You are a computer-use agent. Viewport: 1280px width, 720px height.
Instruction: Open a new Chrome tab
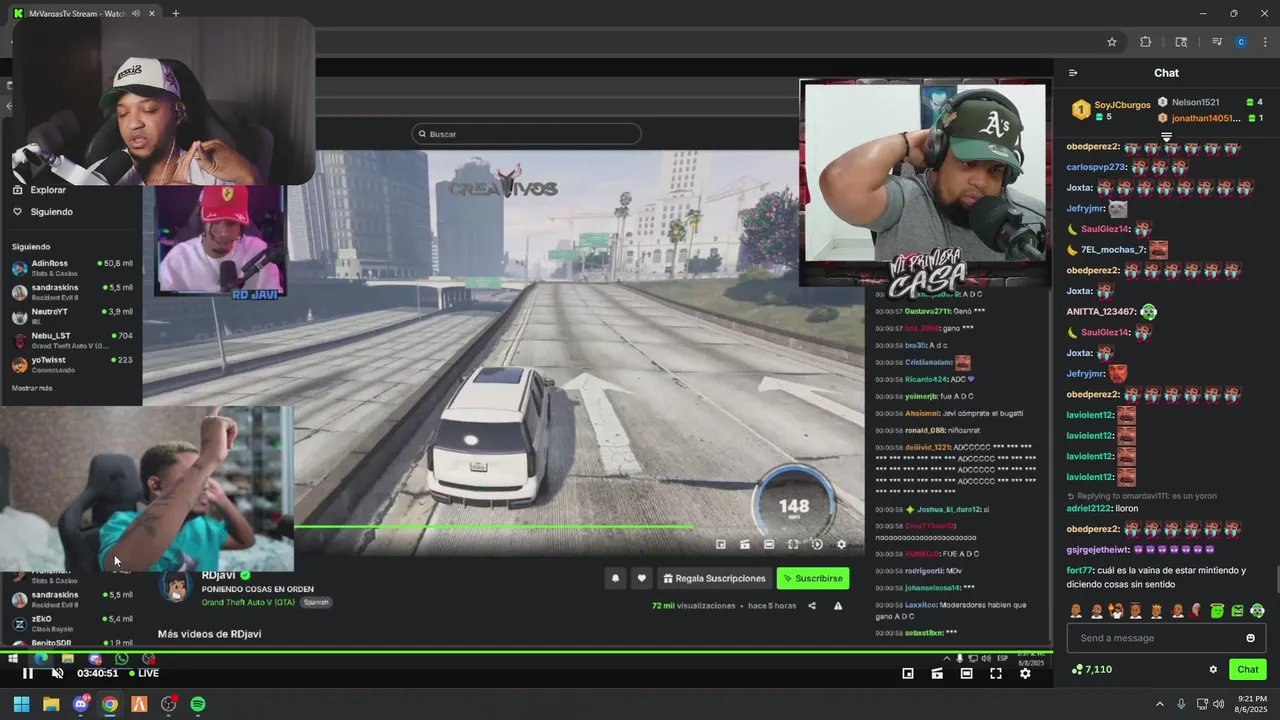tap(175, 13)
